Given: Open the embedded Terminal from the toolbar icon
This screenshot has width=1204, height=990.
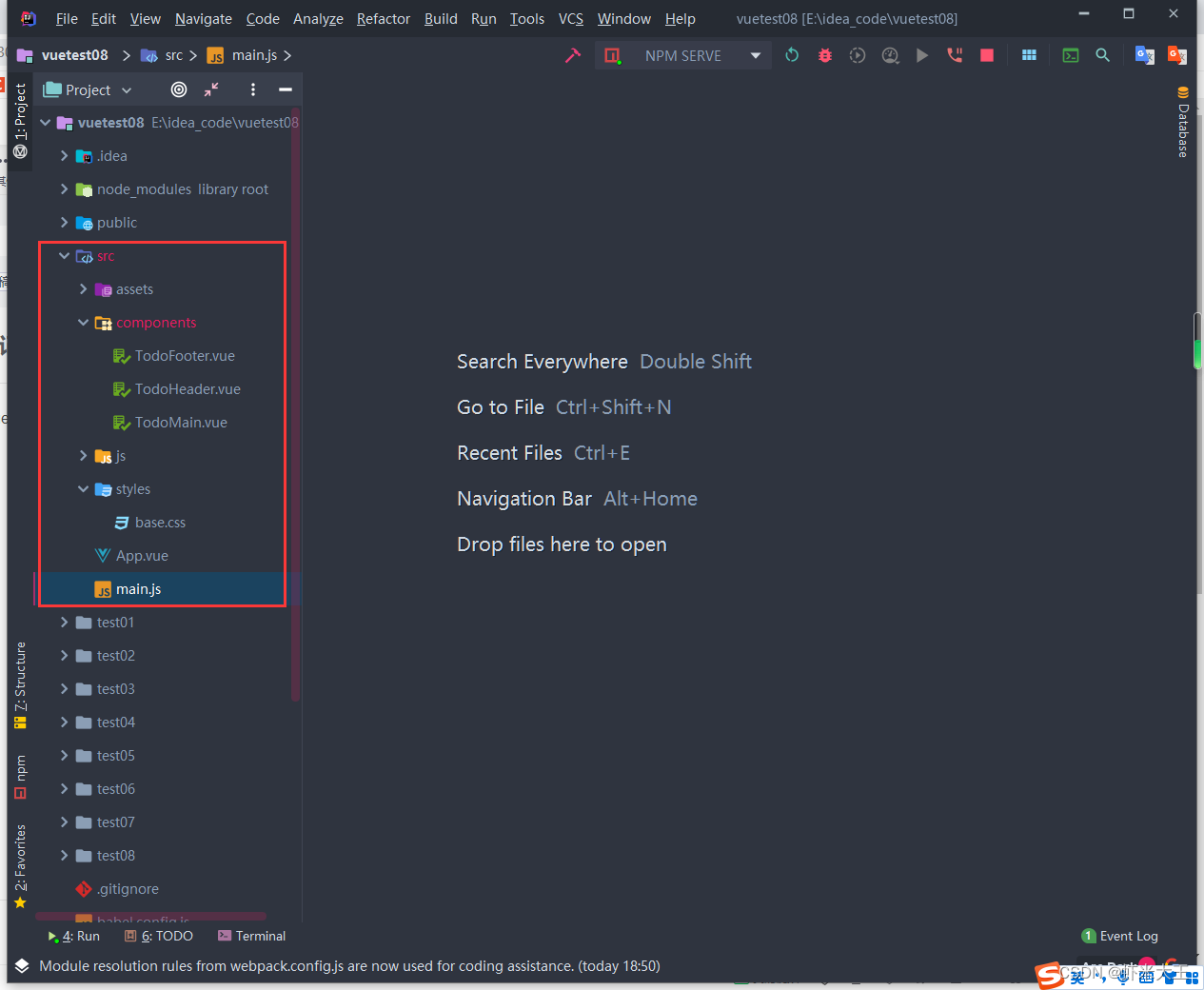Looking at the screenshot, I should (x=1070, y=55).
